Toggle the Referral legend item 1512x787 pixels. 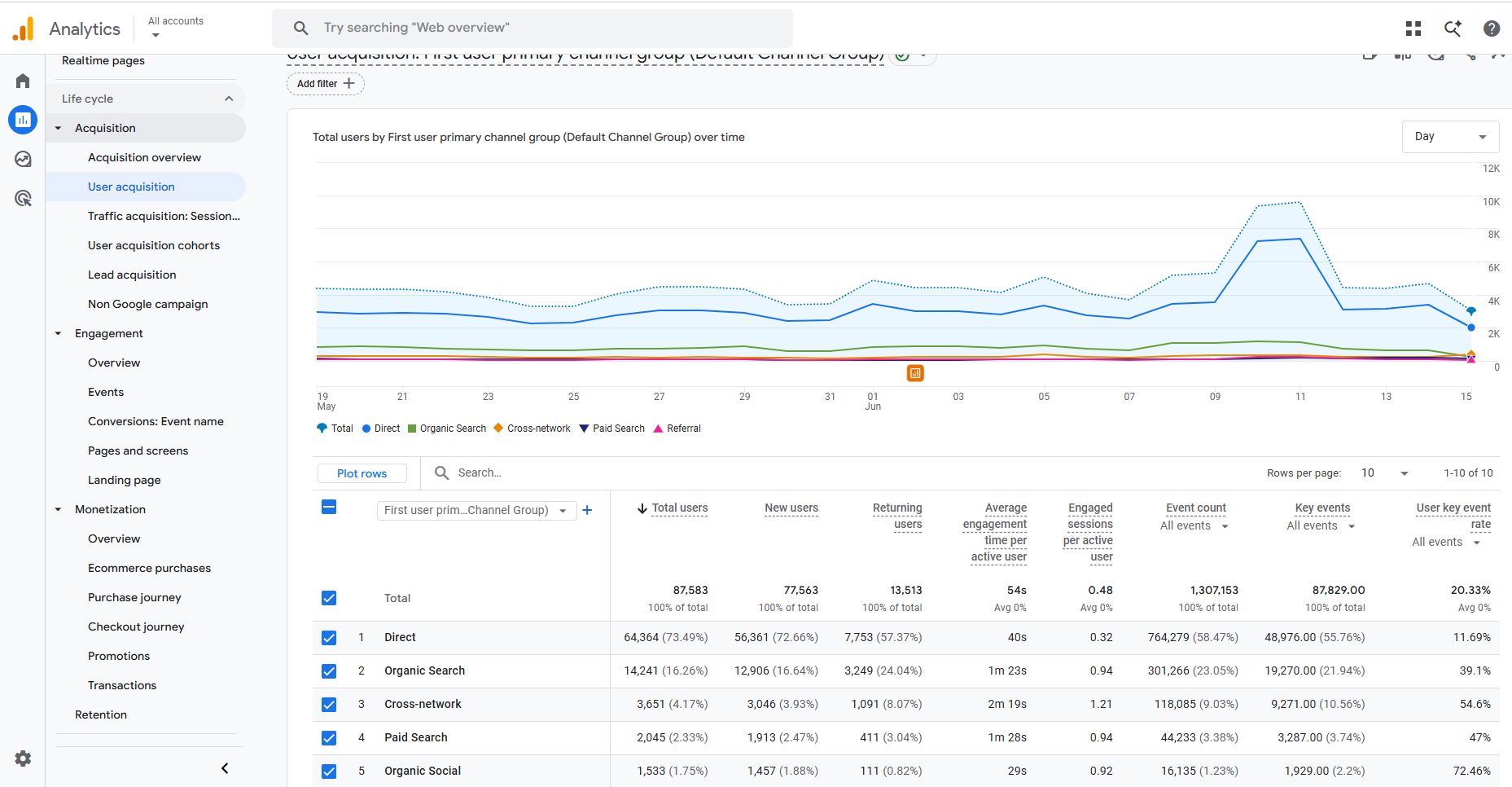[677, 429]
